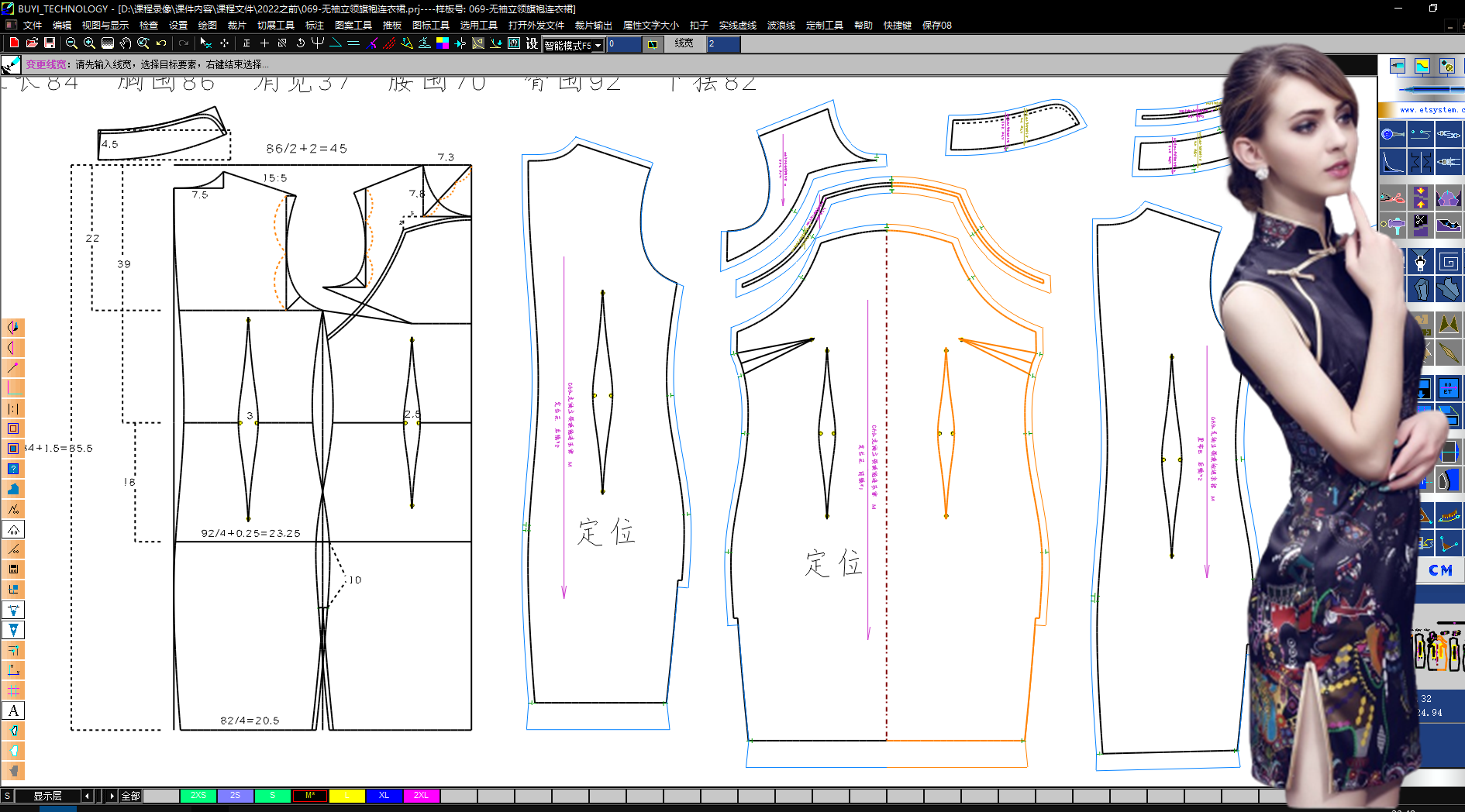Select the text 'A' tool in left toolbar
Screen dimensions: 1465x812
click(13, 710)
